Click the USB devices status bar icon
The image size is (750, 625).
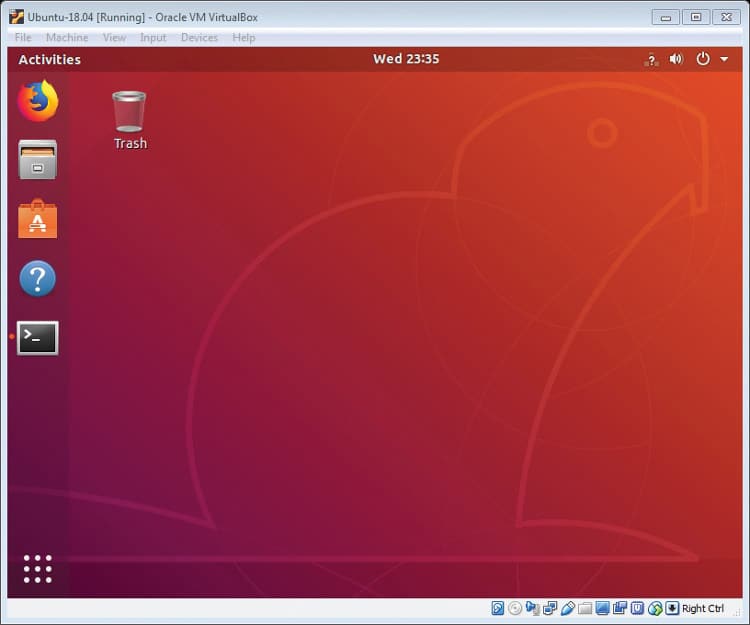(567, 608)
